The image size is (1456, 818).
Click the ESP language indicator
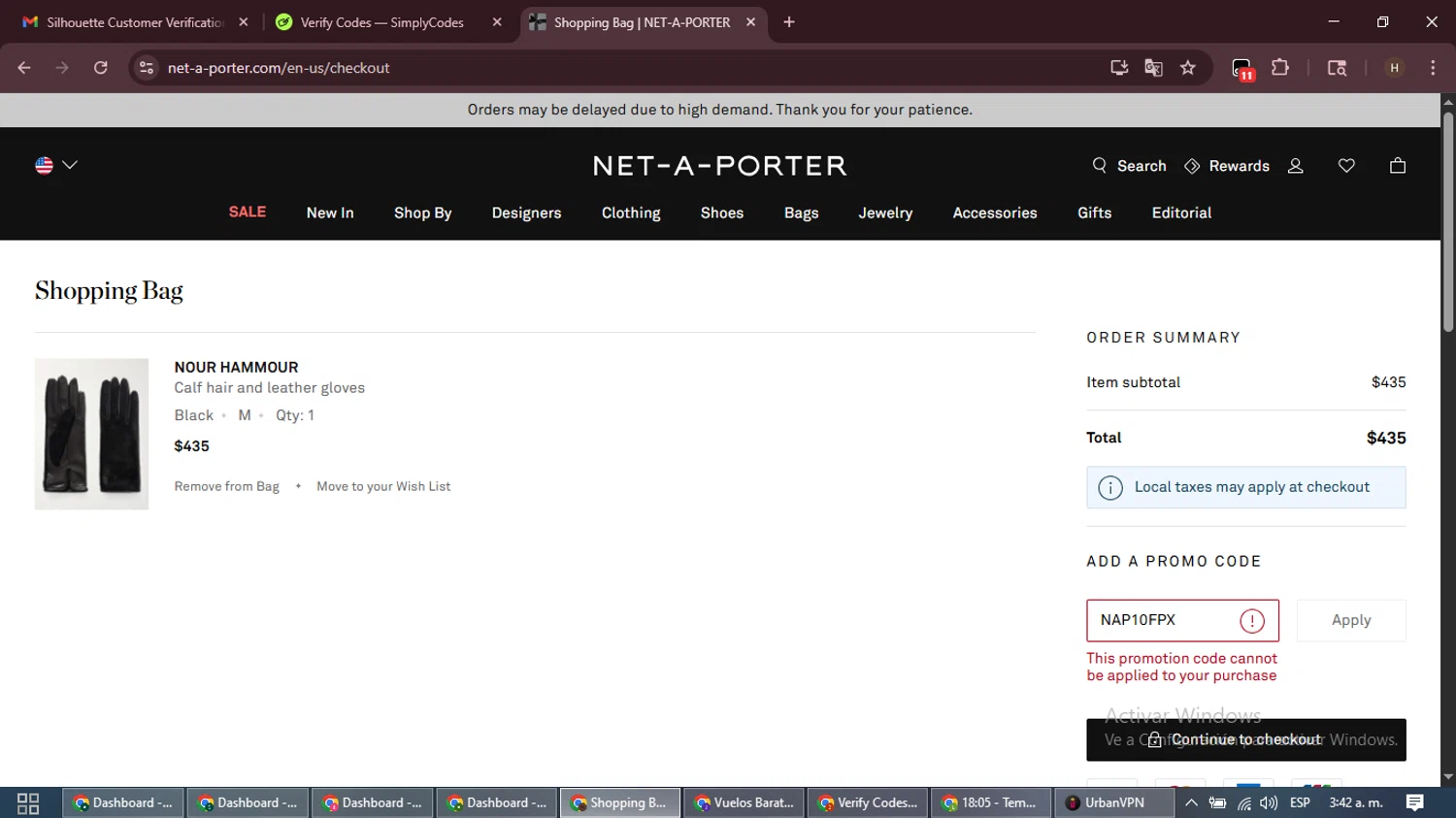(1300, 802)
